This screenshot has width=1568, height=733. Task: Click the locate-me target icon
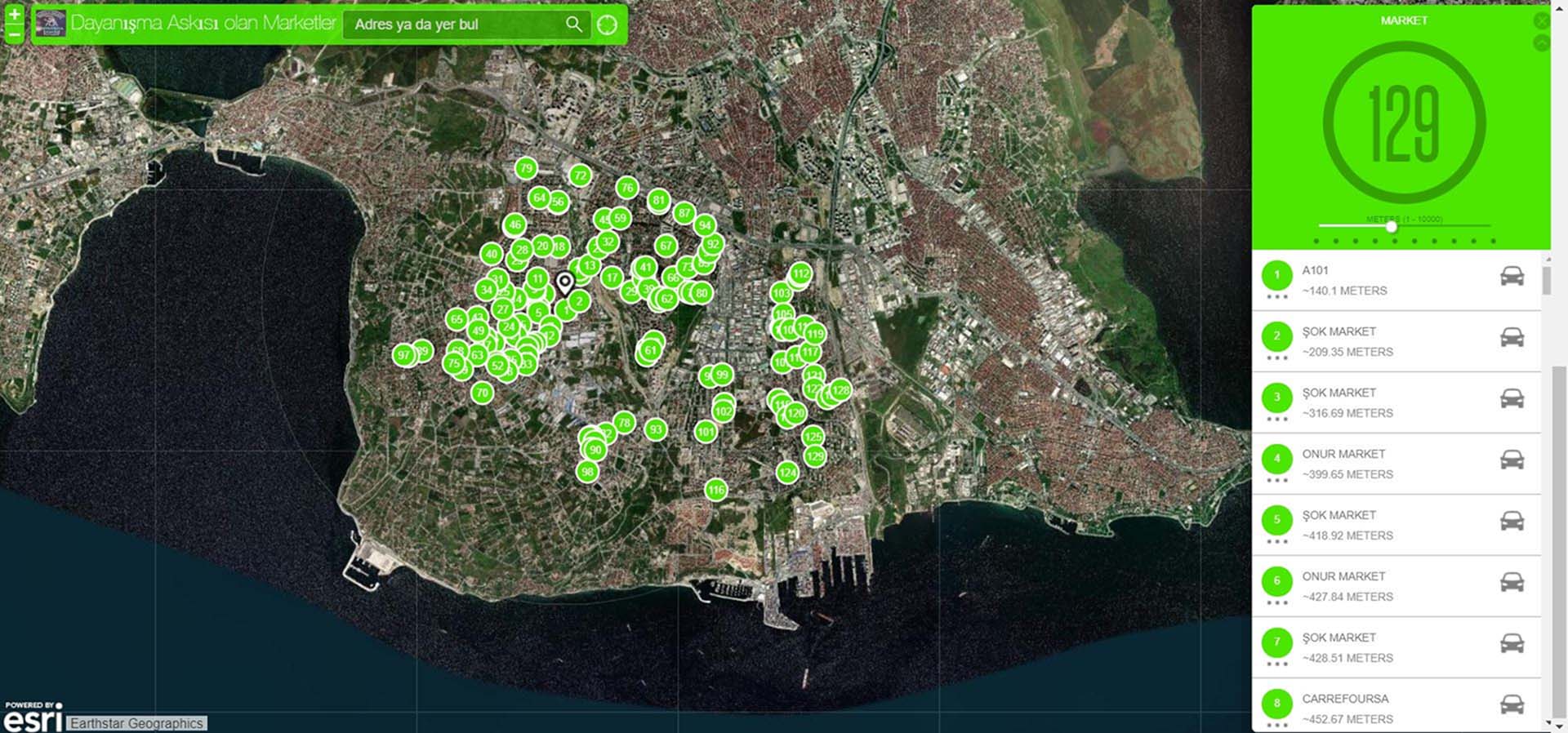607,24
